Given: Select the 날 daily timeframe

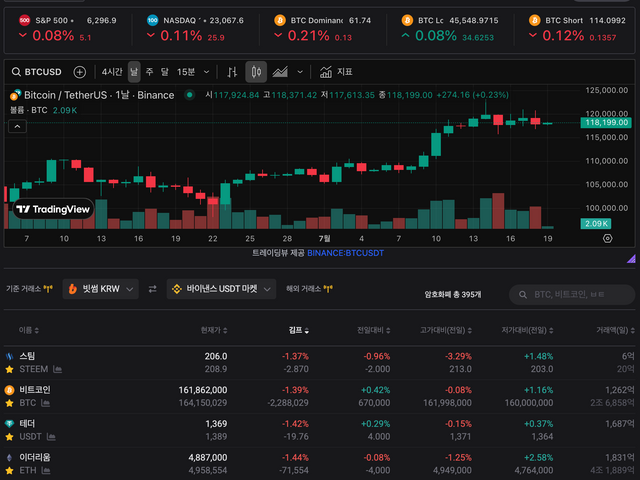Looking at the screenshot, I should click(x=134, y=72).
